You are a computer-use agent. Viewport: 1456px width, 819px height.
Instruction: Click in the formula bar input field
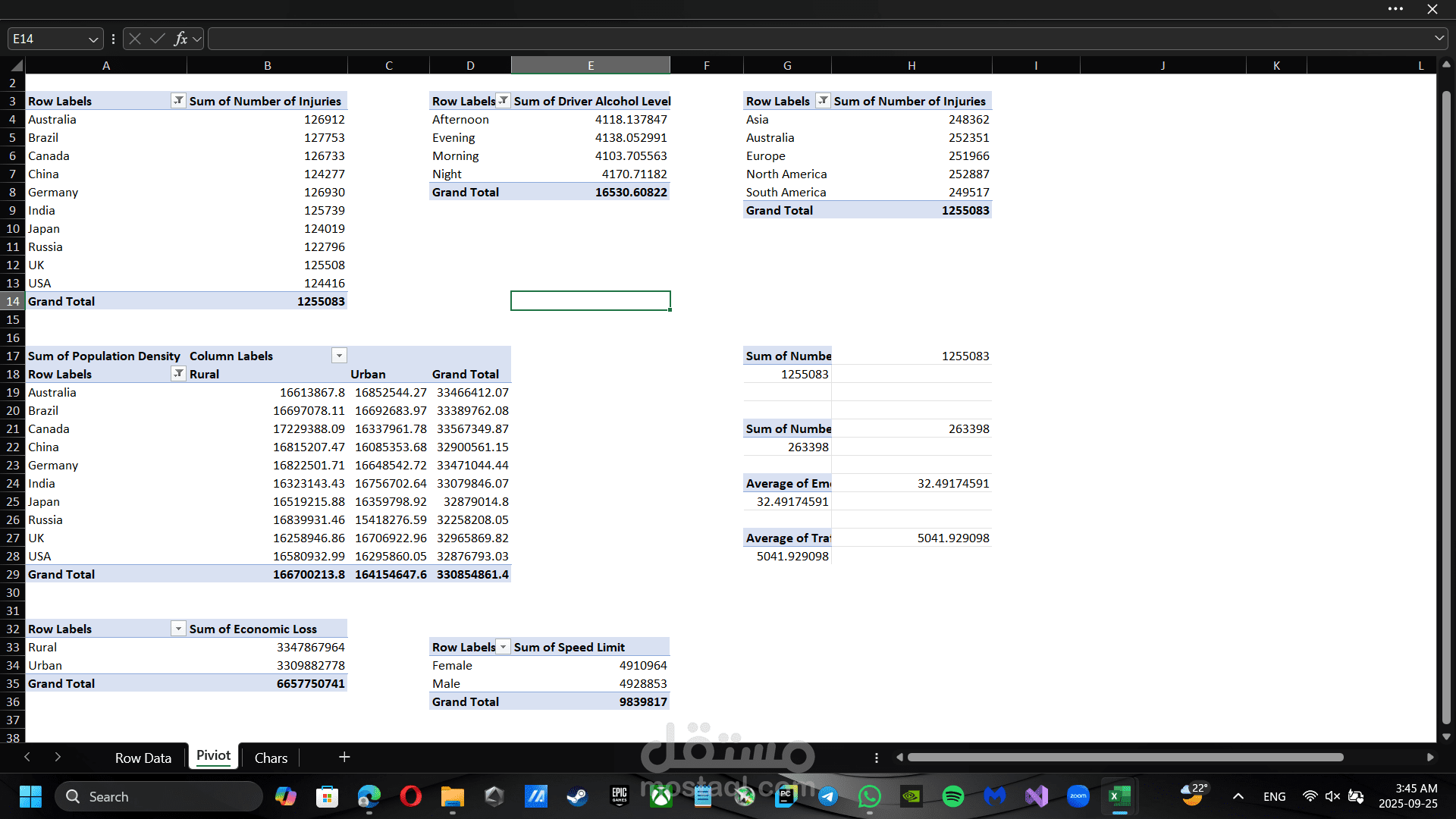pyautogui.click(x=819, y=39)
